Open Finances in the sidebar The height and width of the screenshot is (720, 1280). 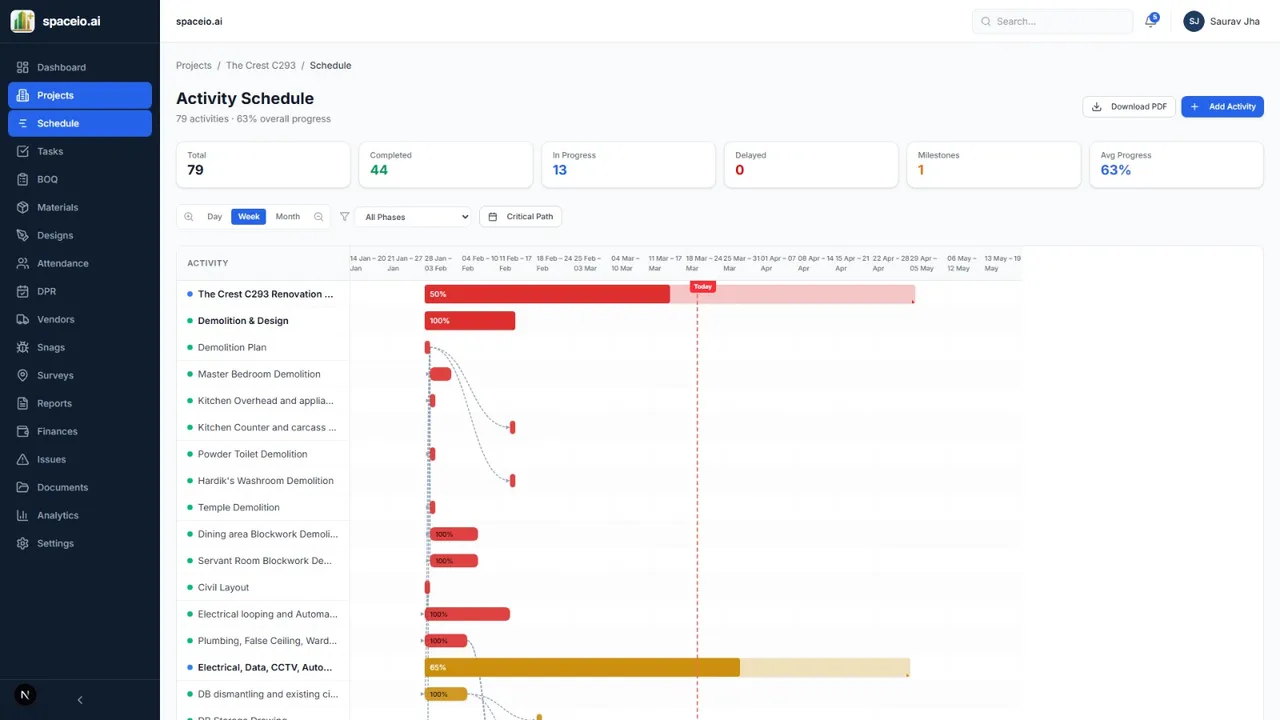(x=80, y=431)
